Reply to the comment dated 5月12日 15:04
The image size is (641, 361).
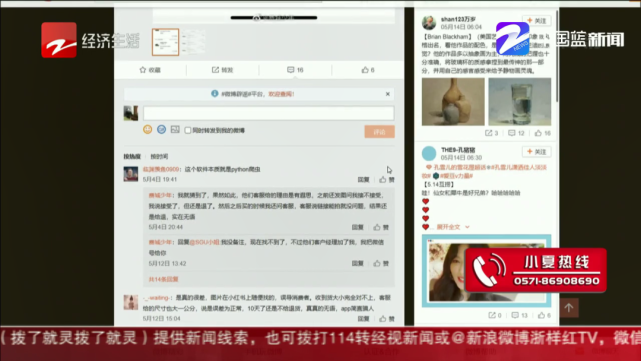pos(363,319)
